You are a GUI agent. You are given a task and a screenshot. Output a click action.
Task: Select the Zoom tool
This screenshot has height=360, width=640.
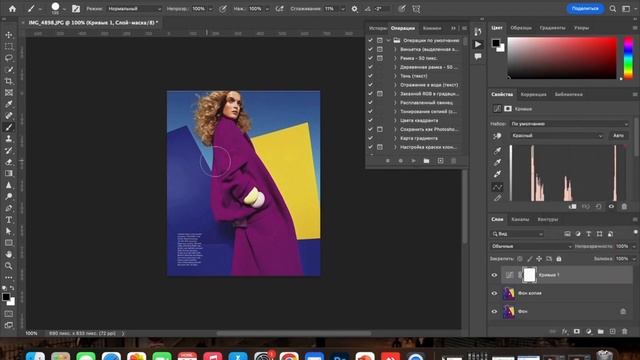coord(9,266)
